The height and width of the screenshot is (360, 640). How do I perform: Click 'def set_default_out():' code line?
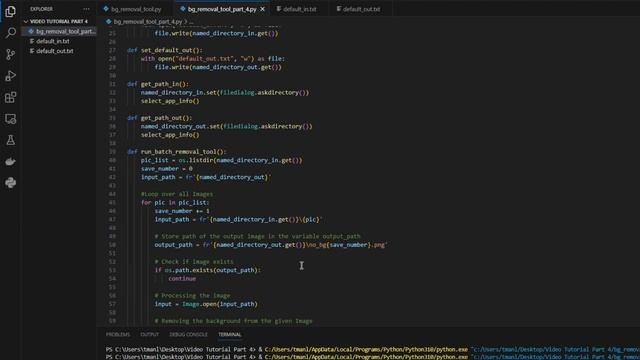point(165,50)
